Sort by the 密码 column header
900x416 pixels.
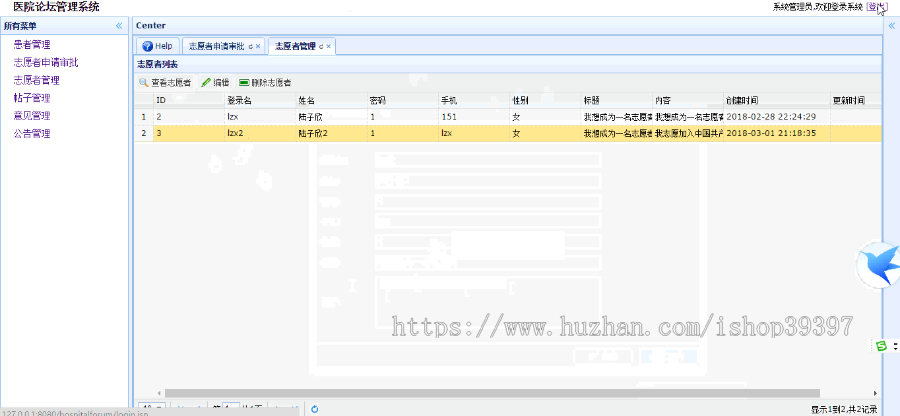[402, 100]
